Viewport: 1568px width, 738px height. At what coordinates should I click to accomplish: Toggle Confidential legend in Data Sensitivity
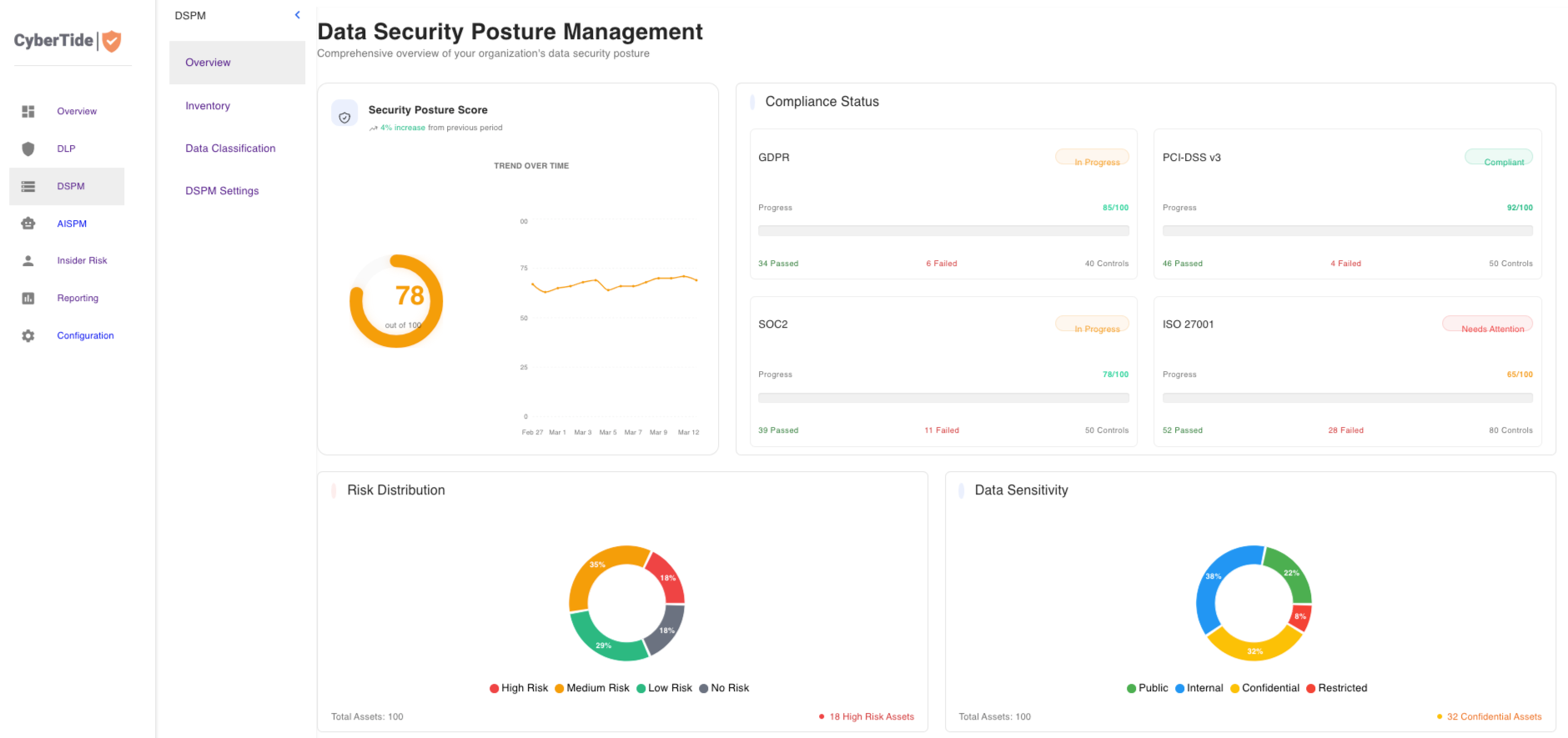click(1264, 688)
